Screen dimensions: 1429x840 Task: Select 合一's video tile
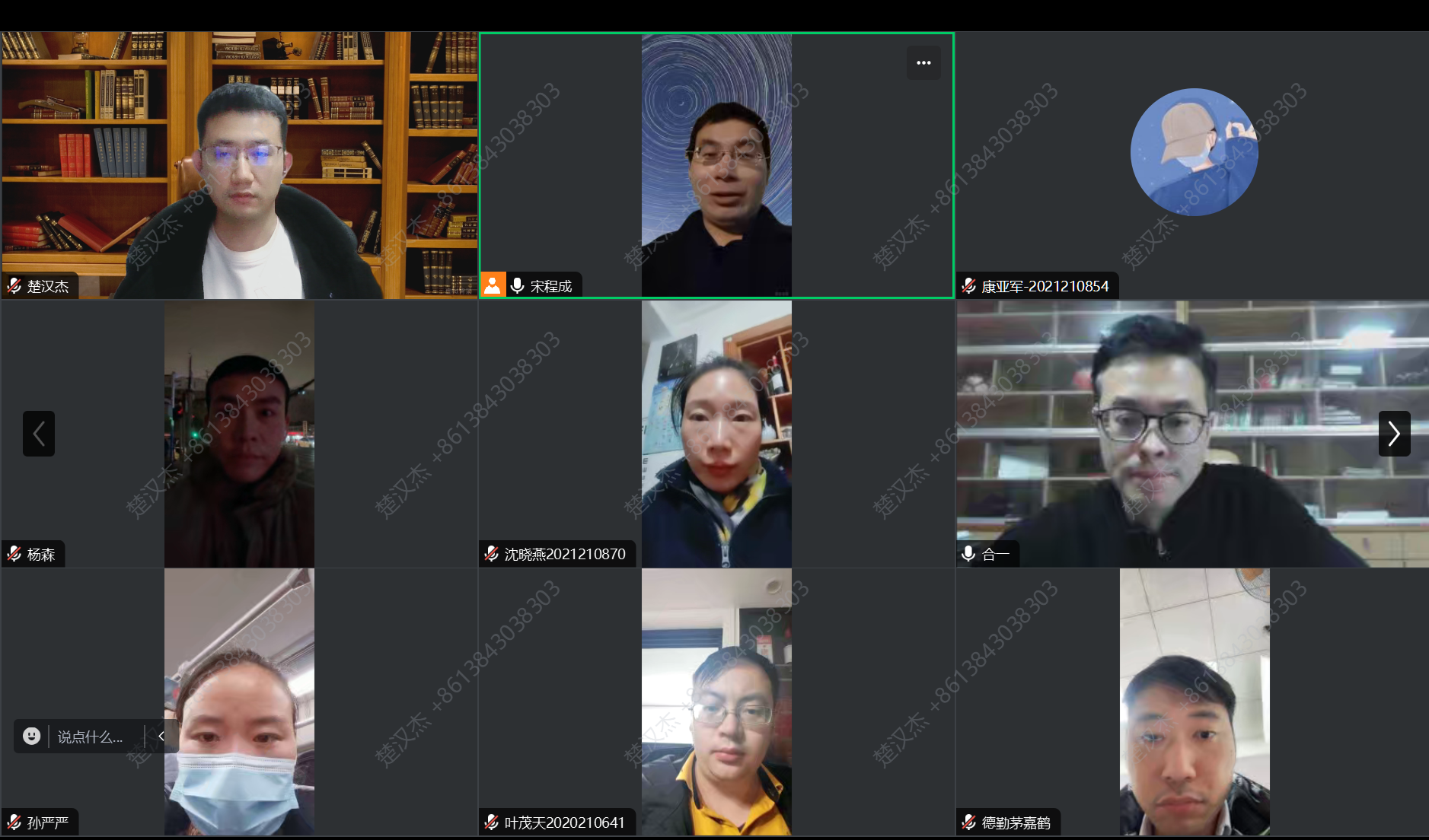coord(1192,434)
